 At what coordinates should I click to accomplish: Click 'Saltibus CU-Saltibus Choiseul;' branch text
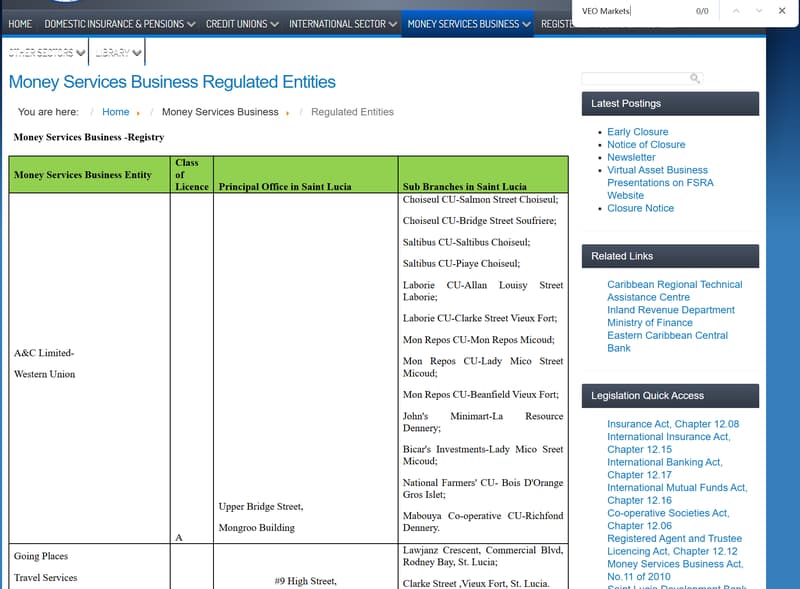pos(466,242)
